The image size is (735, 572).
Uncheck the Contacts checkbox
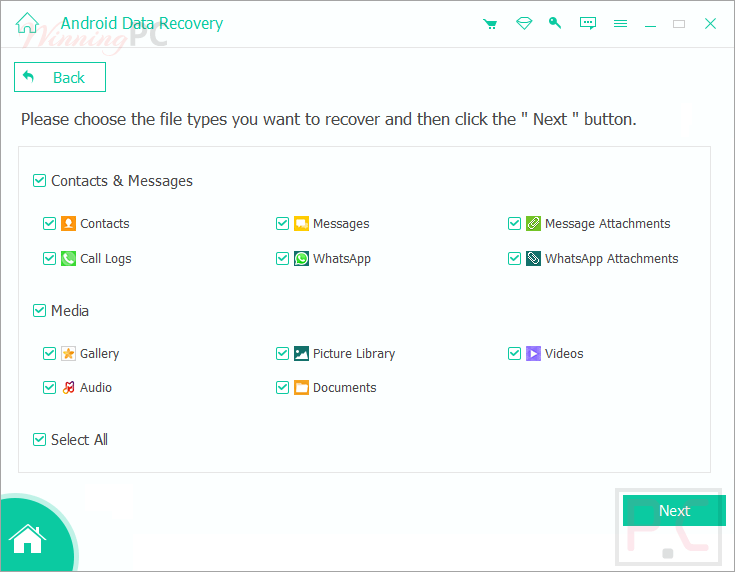tap(49, 224)
